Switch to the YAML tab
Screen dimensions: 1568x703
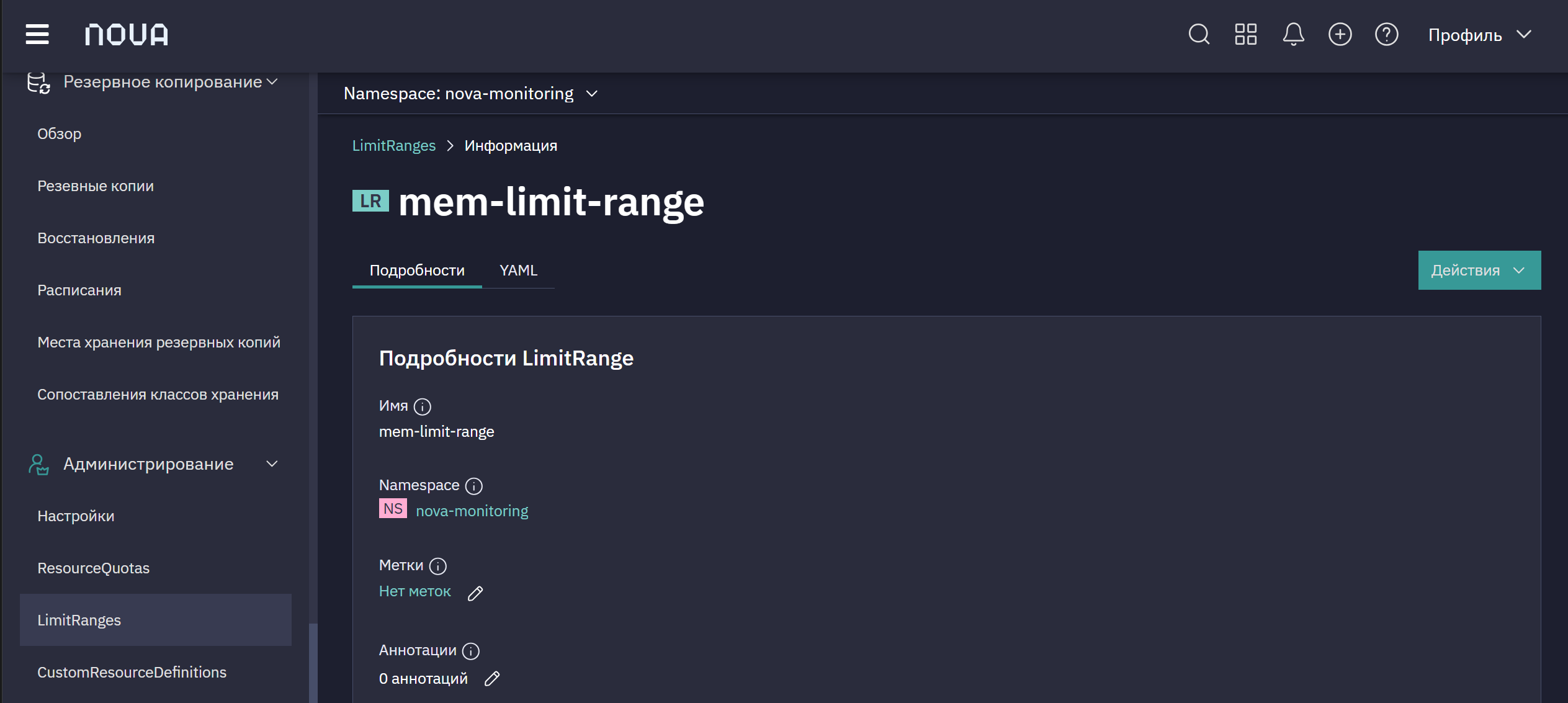(x=519, y=270)
